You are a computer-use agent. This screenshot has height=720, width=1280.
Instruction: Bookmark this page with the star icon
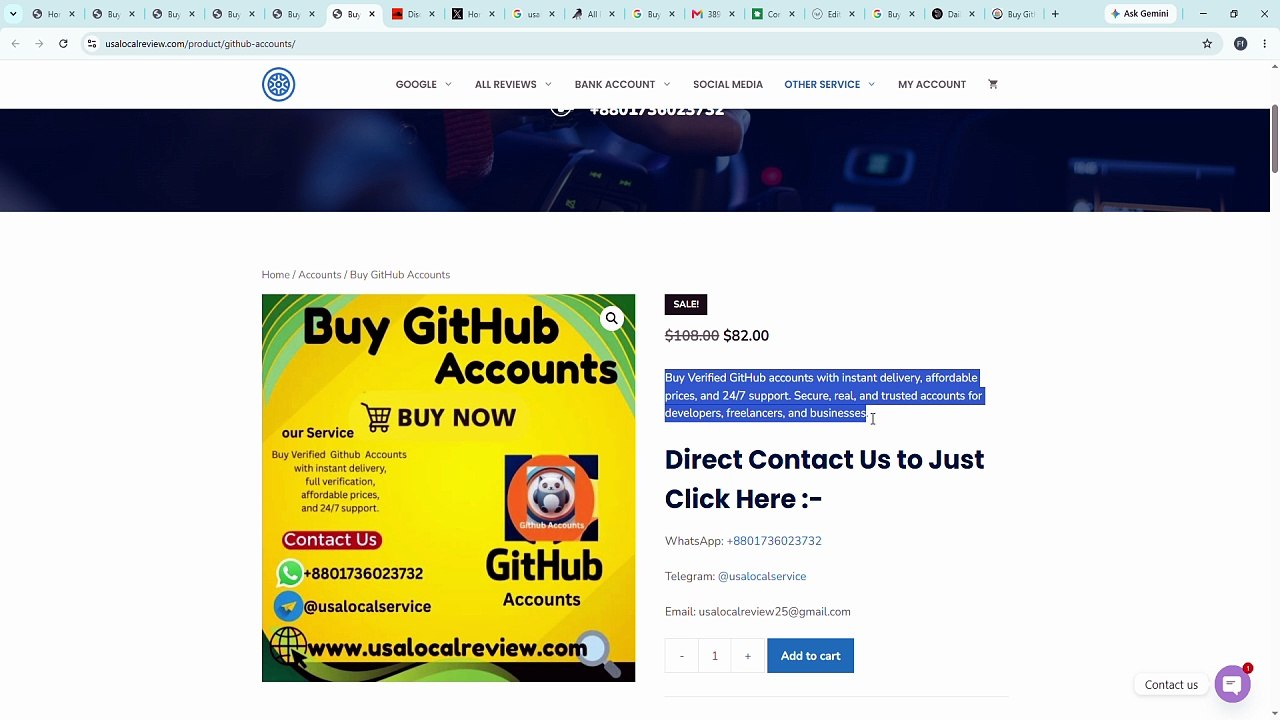1207,44
